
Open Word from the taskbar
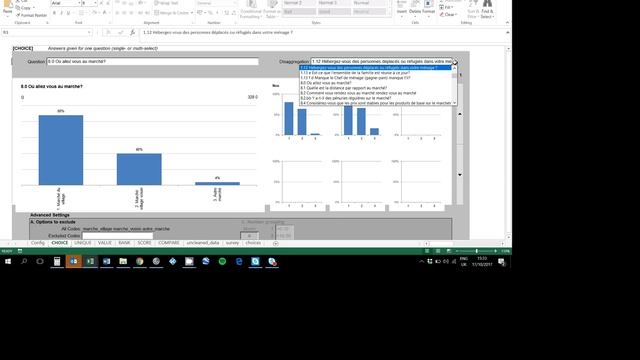click(107, 261)
